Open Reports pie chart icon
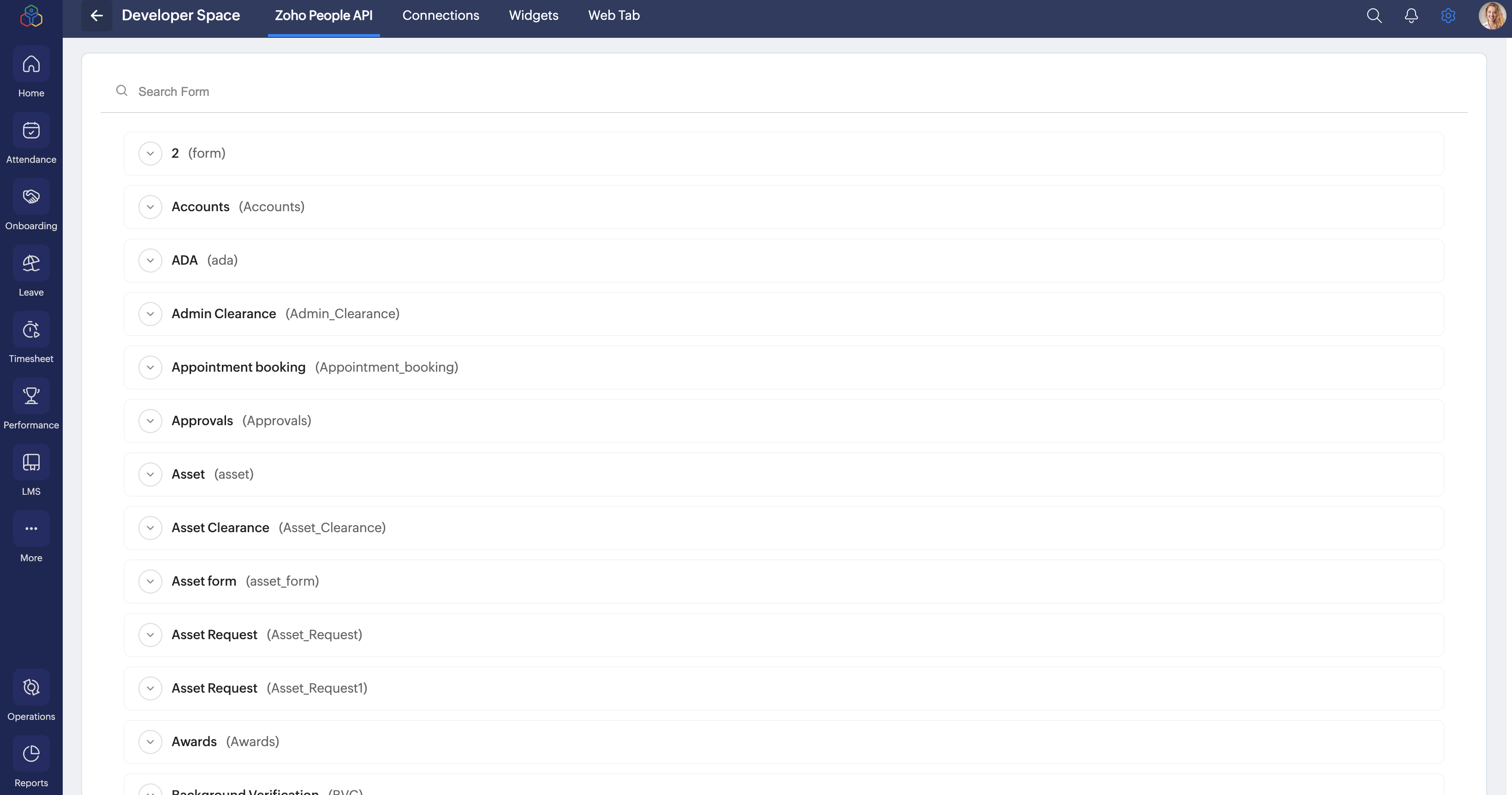Image resolution: width=1512 pixels, height=795 pixels. [x=31, y=754]
